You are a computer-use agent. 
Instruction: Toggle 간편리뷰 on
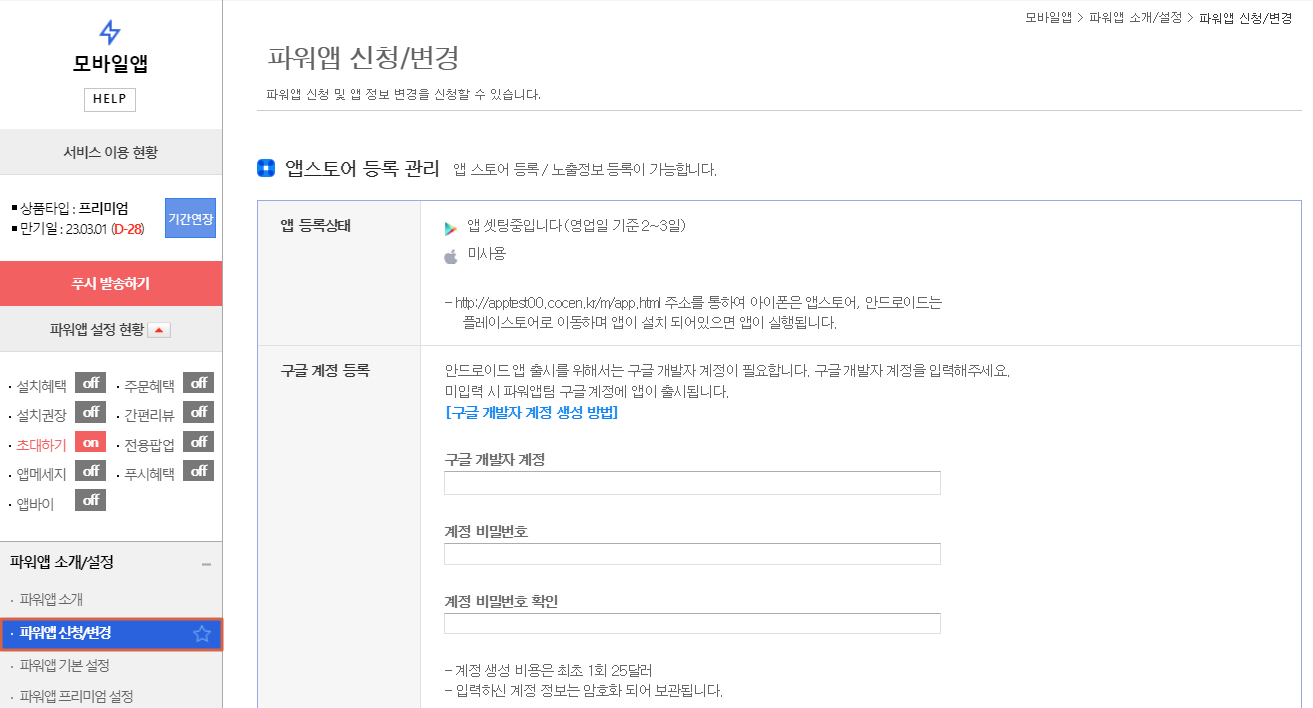click(198, 412)
